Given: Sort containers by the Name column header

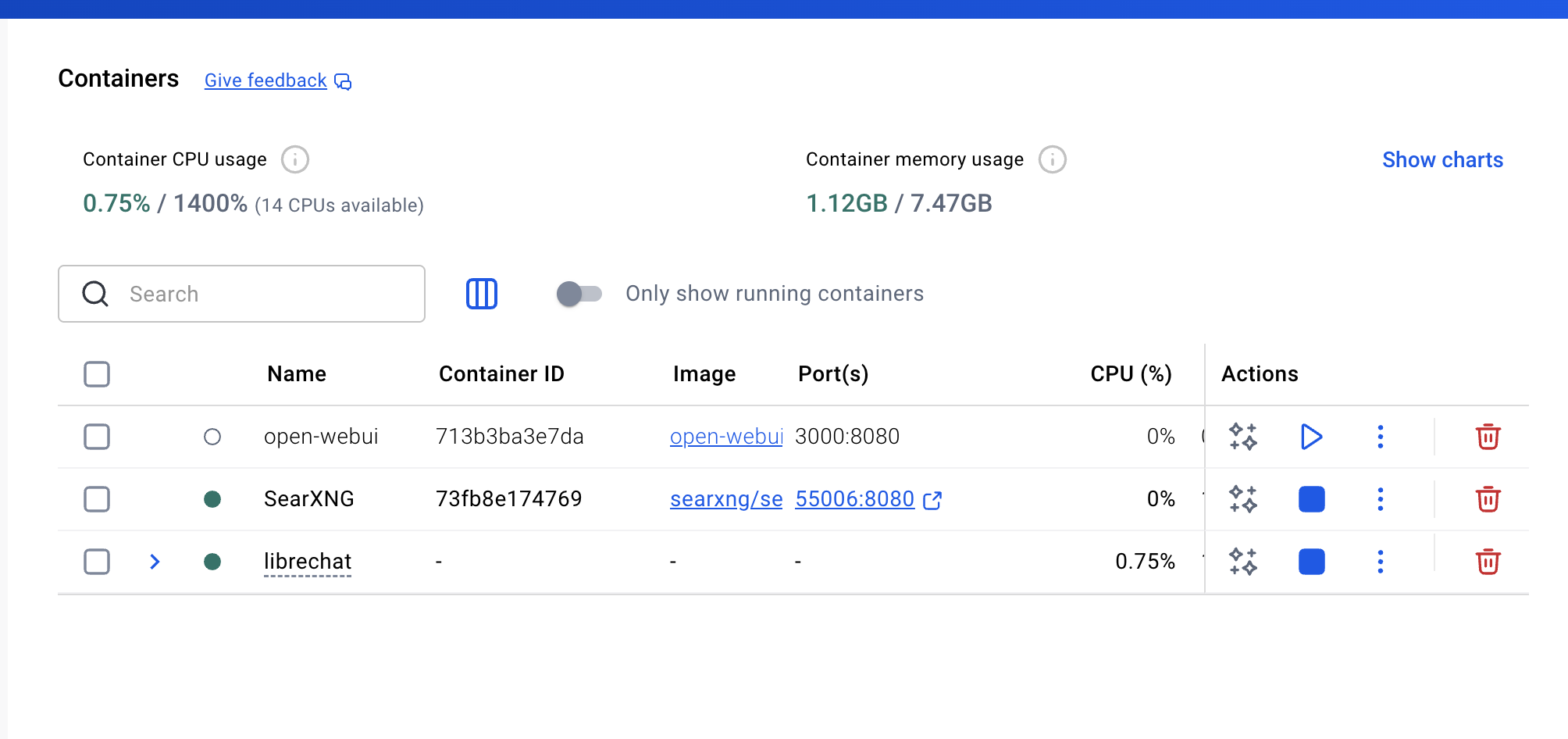Looking at the screenshot, I should [x=297, y=374].
